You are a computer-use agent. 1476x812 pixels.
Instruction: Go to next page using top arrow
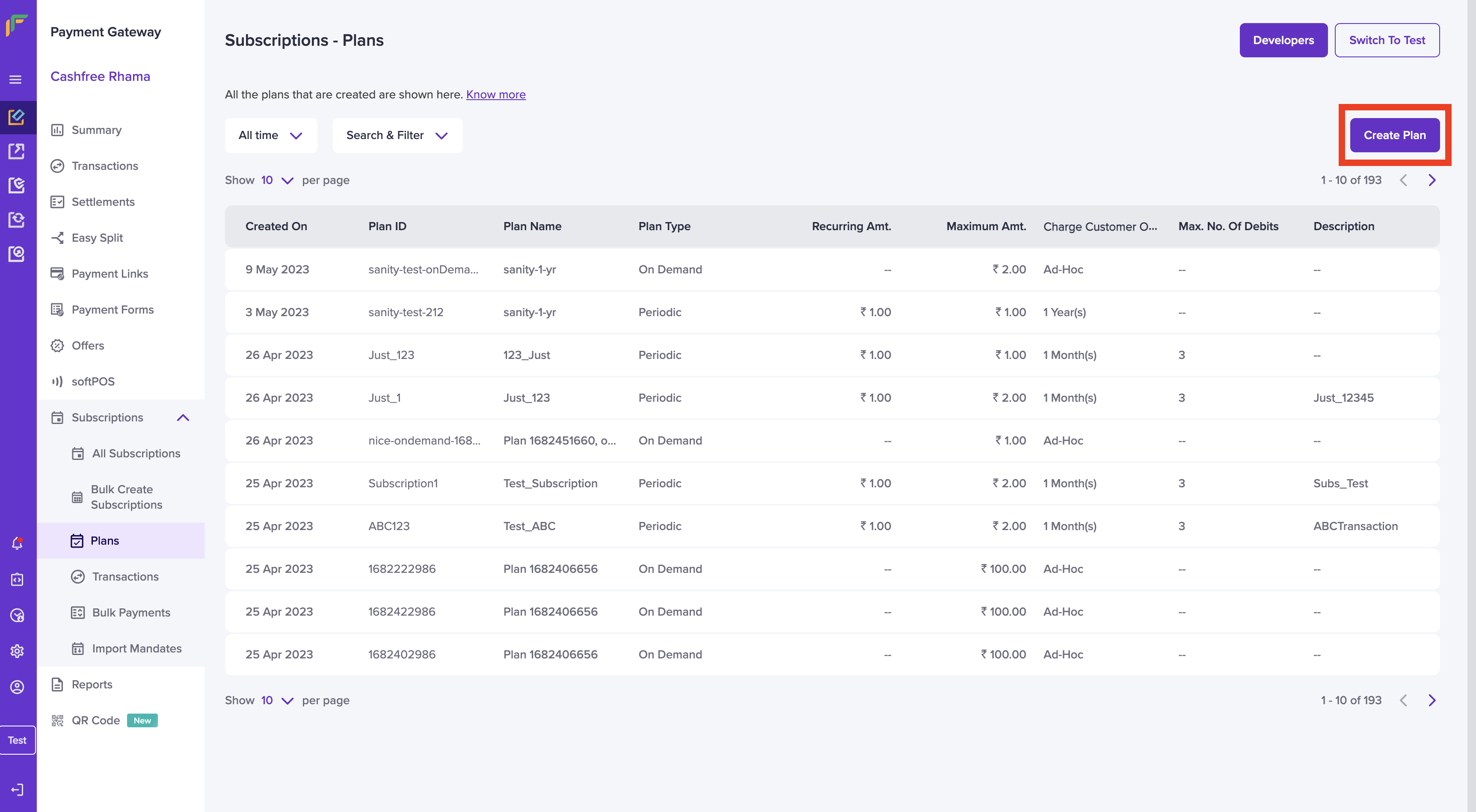click(1432, 181)
